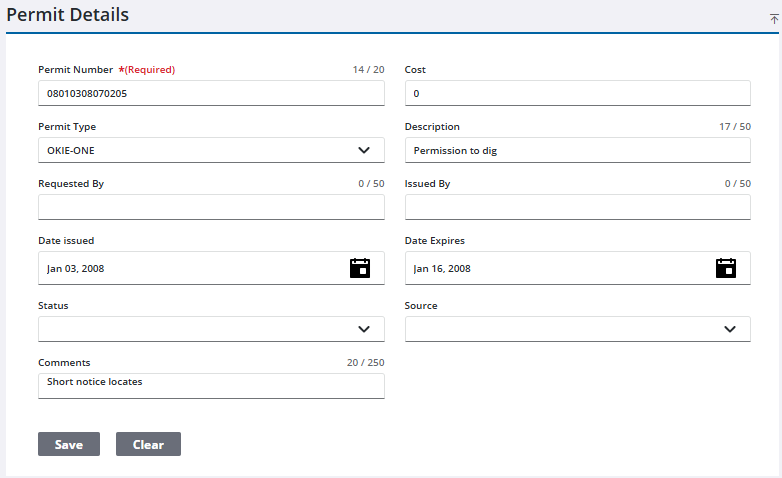This screenshot has width=782, height=478.
Task: Focus the Permit Number input field
Action: (x=210, y=93)
